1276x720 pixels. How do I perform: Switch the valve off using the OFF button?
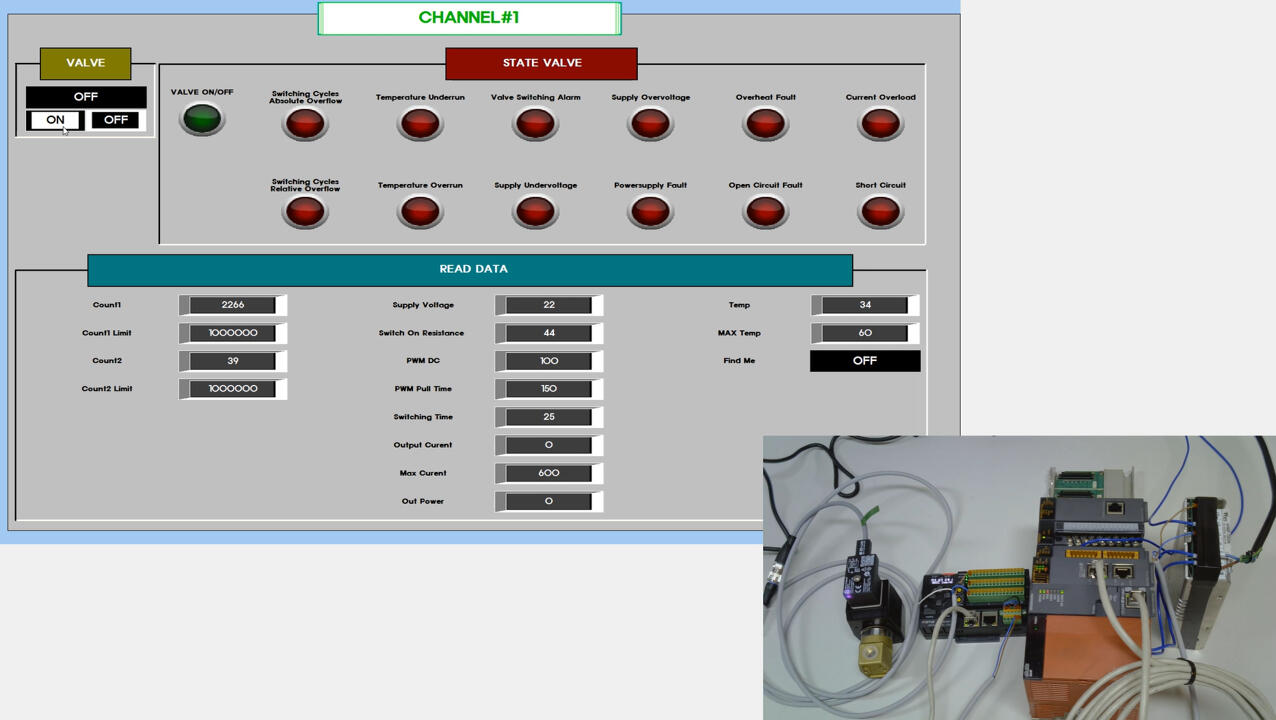[x=114, y=119]
